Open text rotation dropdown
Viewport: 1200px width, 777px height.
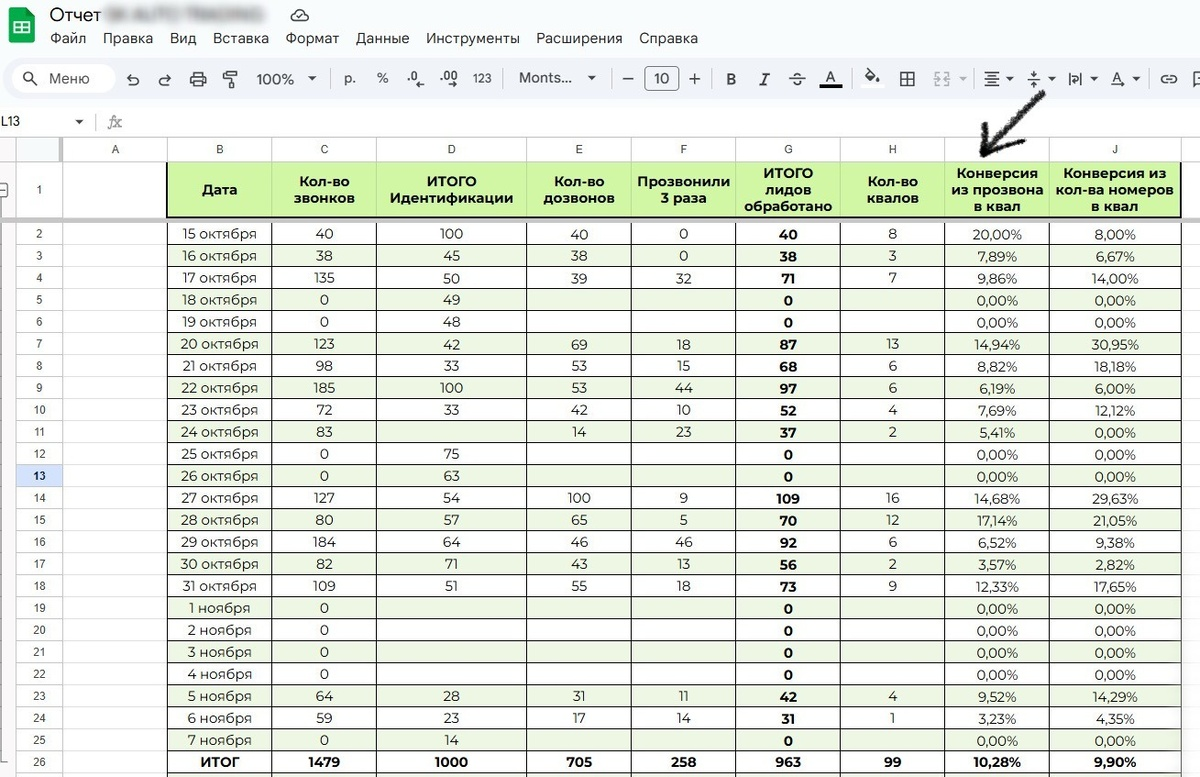1125,79
